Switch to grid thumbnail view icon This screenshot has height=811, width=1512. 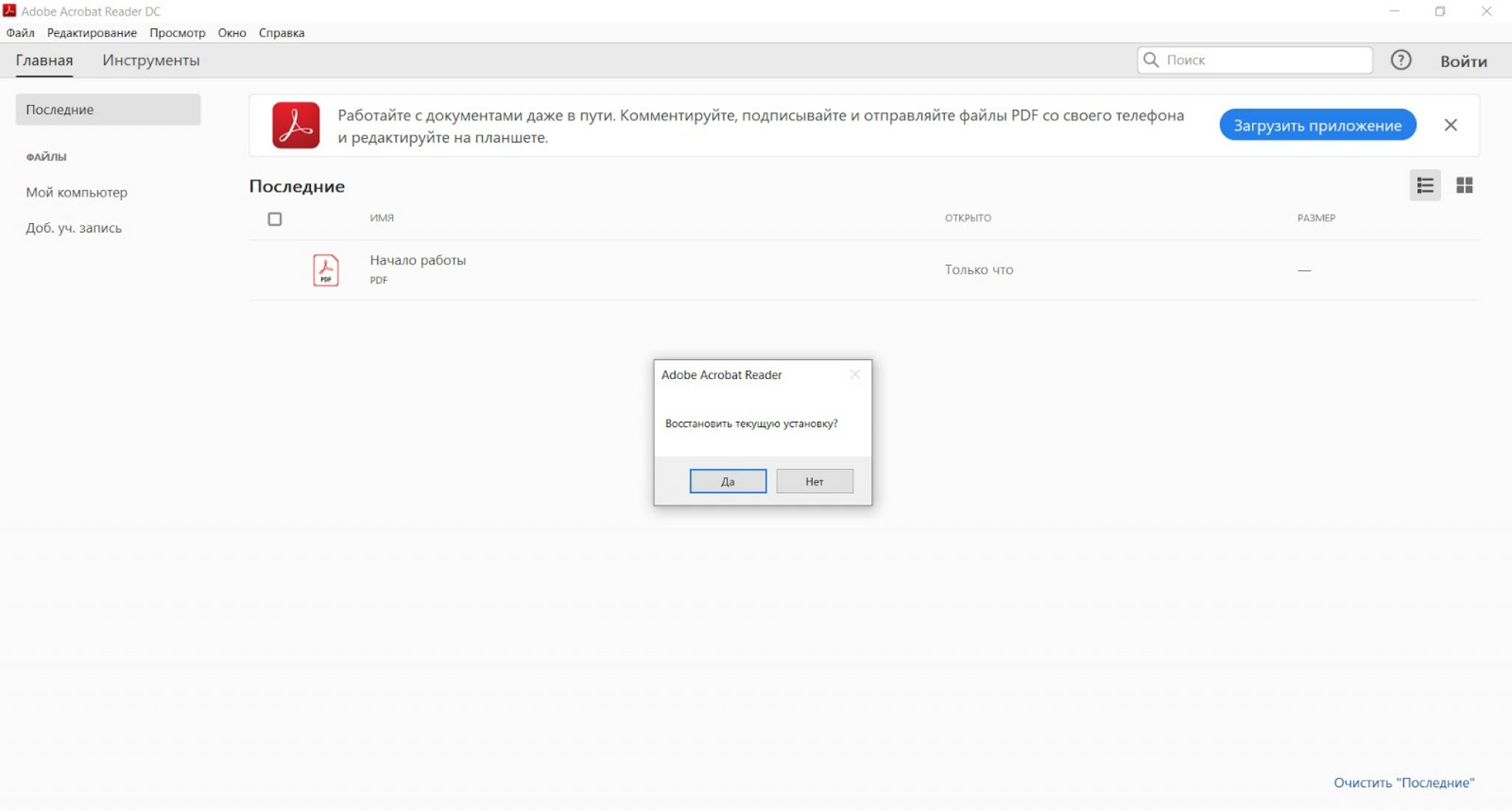(1464, 185)
